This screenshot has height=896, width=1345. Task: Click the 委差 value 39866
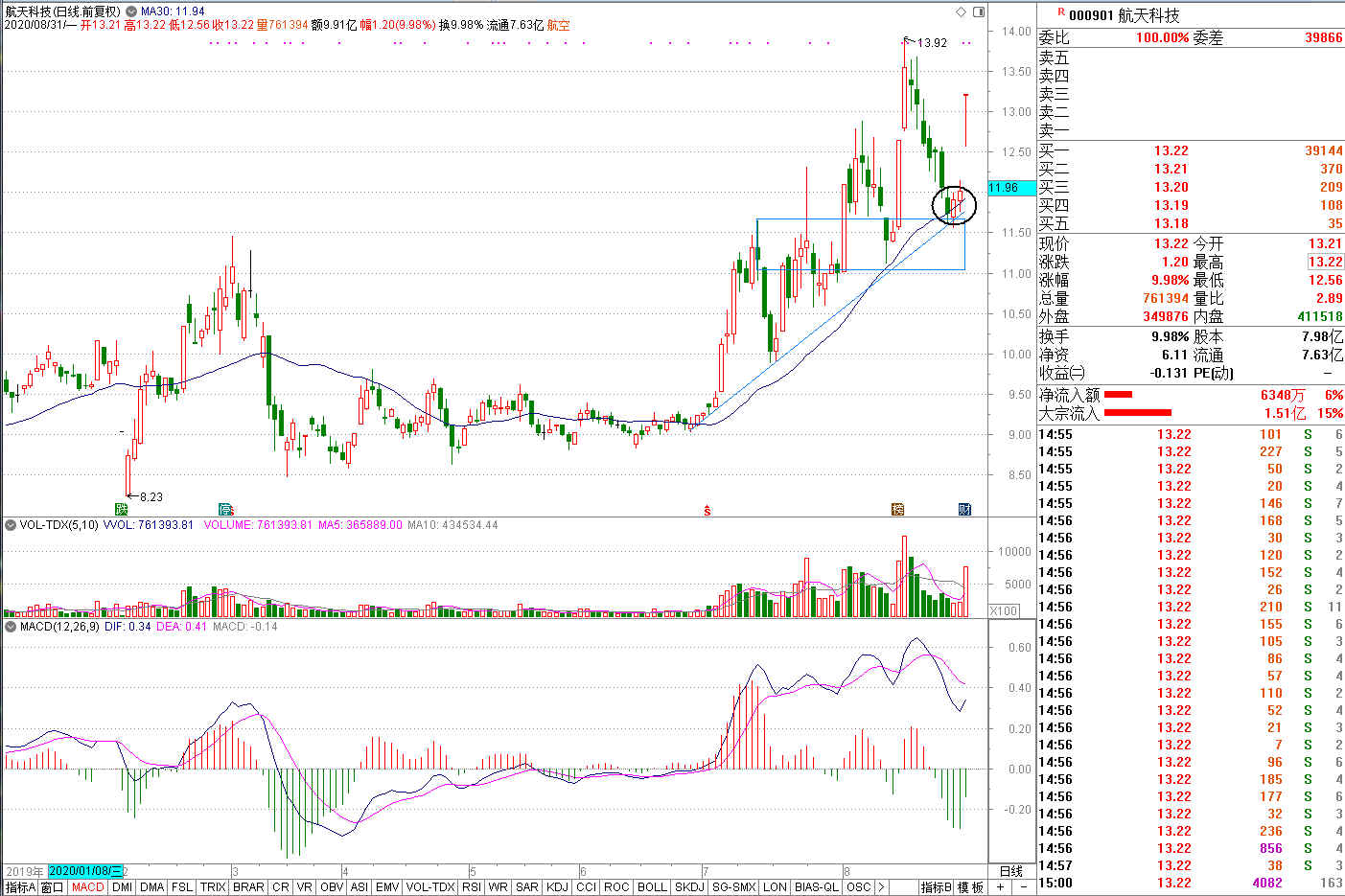pos(1323,37)
